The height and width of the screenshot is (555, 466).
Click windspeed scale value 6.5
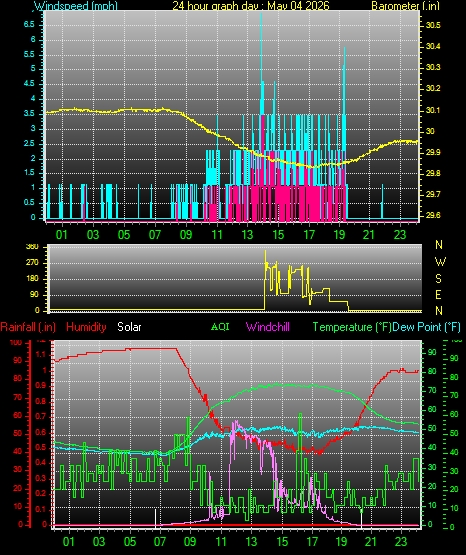[29, 24]
